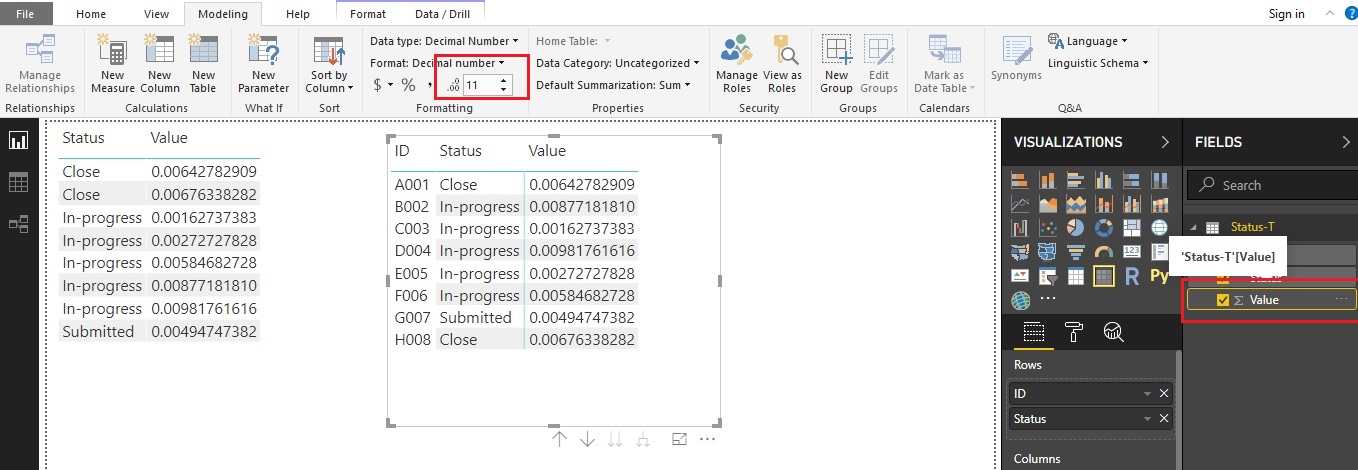Open the Default Summarization Sum dropdown
The image size is (1358, 470).
click(613, 85)
